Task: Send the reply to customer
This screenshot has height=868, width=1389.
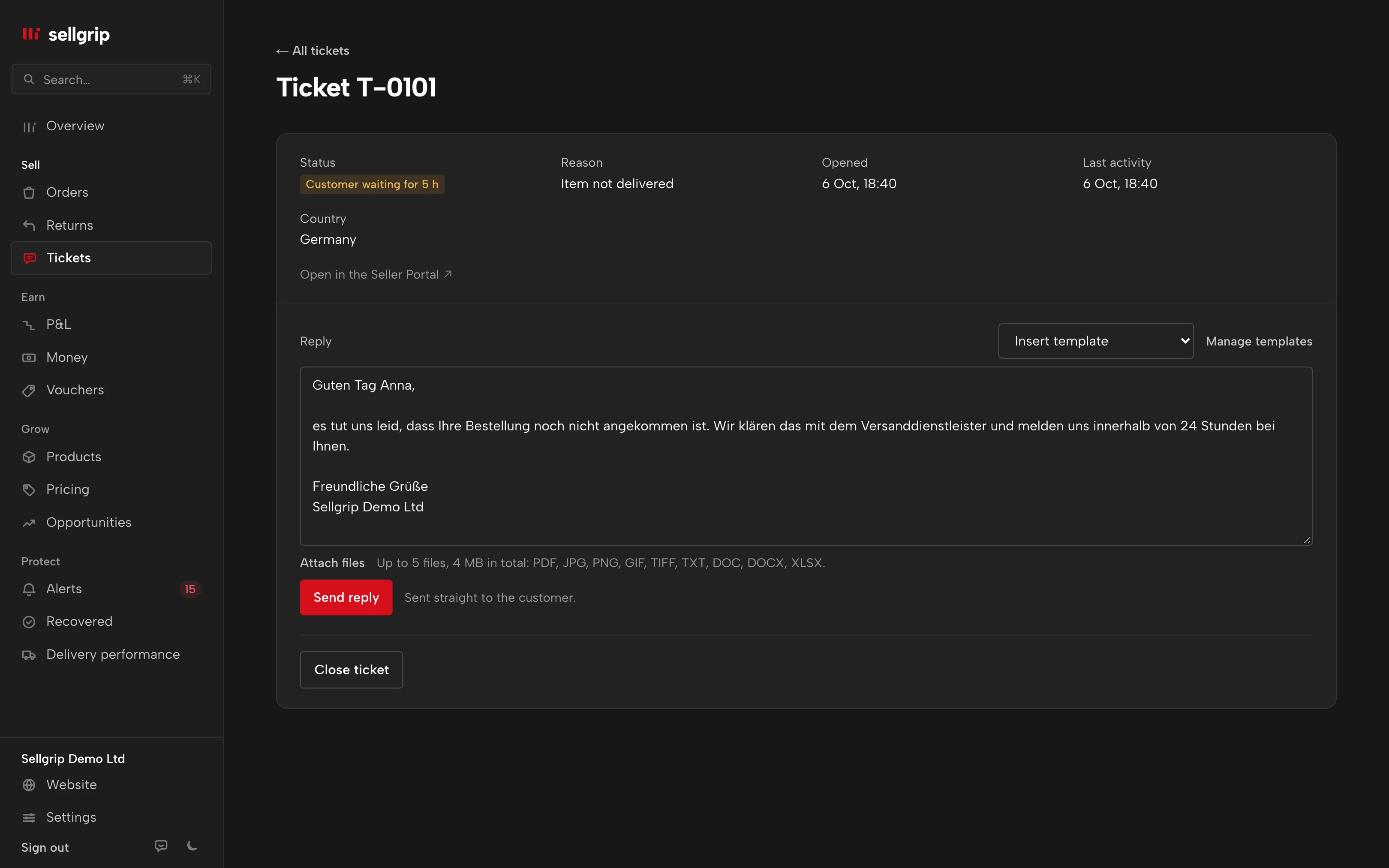Action: 346,598
